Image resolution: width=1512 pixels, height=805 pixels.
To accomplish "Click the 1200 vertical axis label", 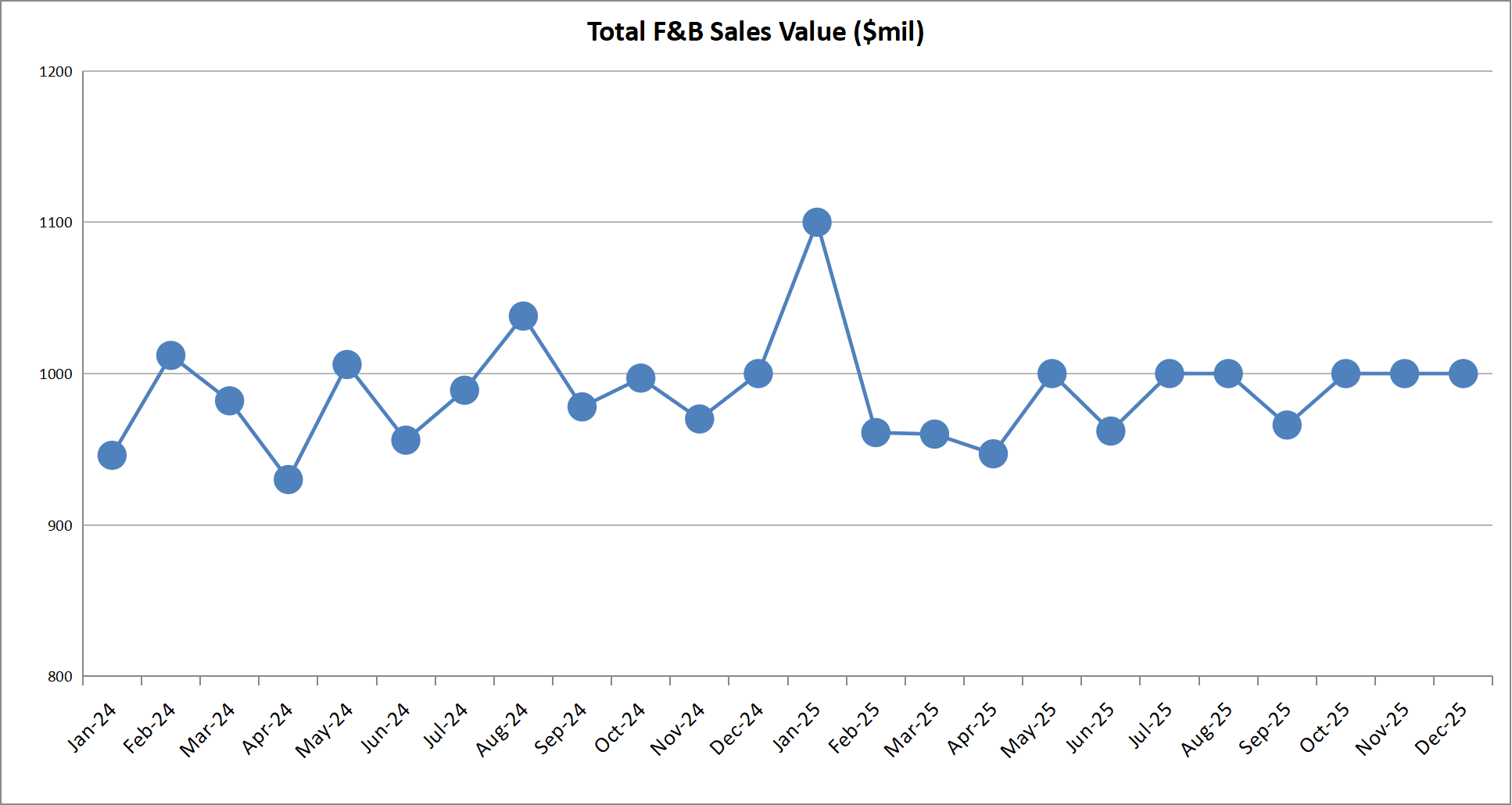I will (x=56, y=72).
